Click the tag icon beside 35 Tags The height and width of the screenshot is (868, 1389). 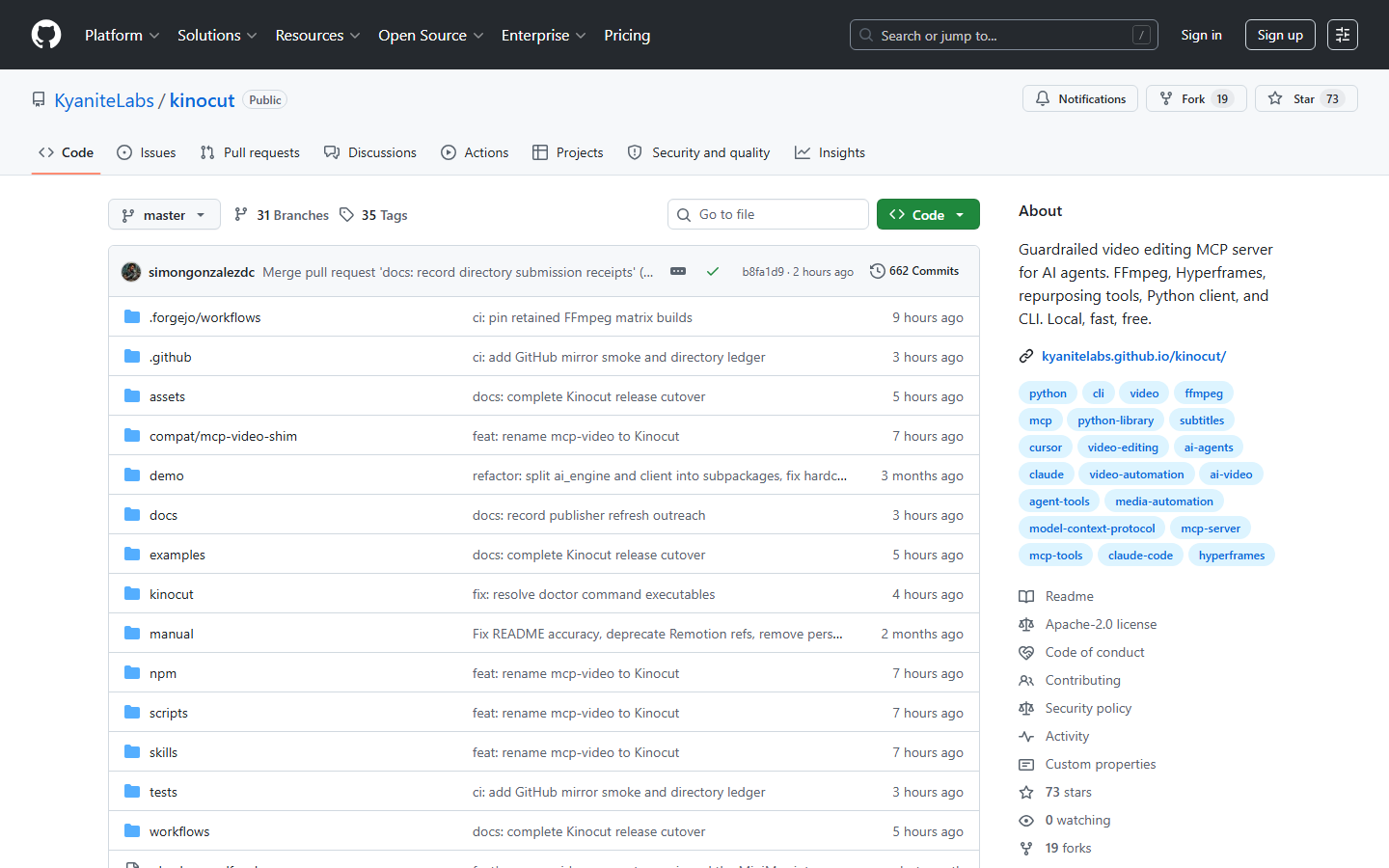coord(347,215)
